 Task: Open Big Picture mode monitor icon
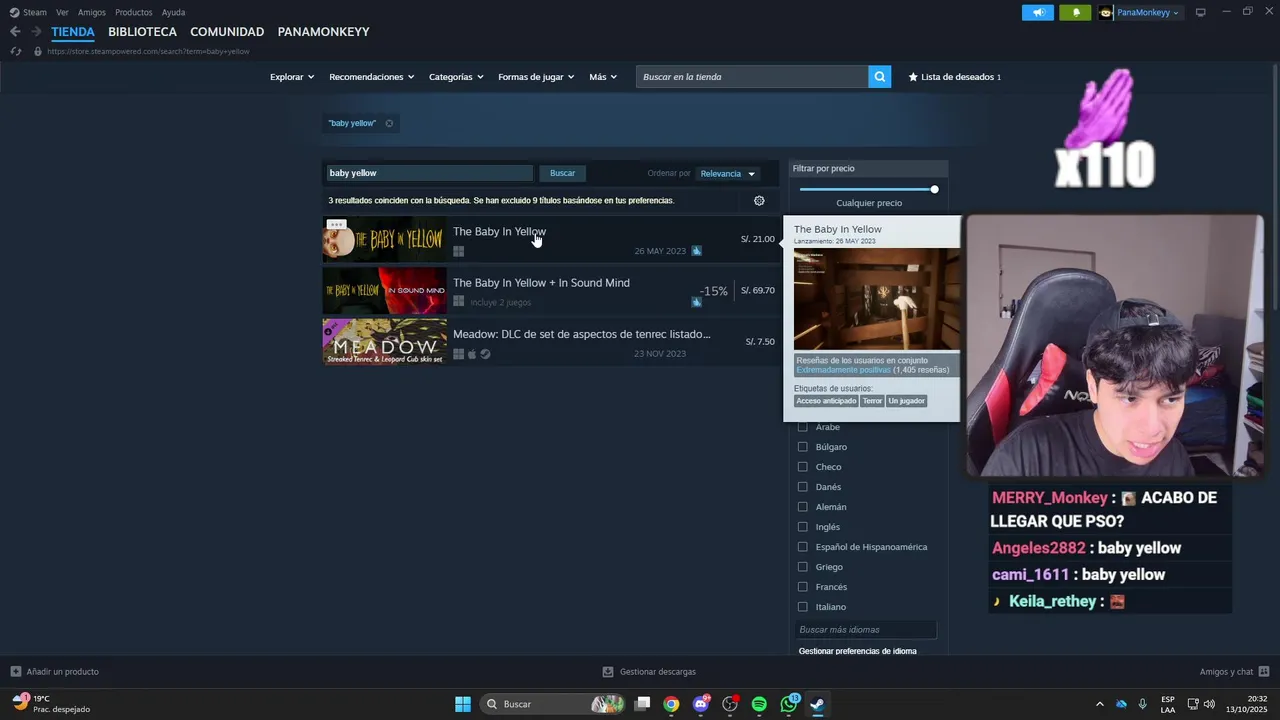(x=1200, y=12)
